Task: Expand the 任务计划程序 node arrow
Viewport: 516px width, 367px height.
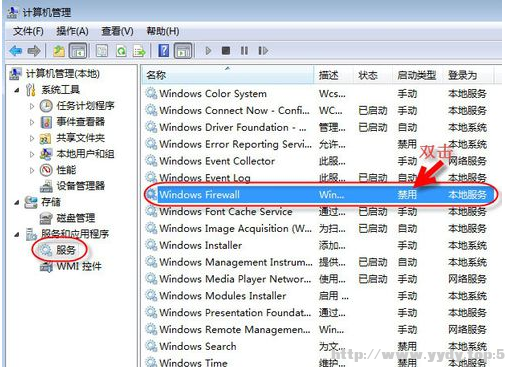Action: [x=32, y=106]
